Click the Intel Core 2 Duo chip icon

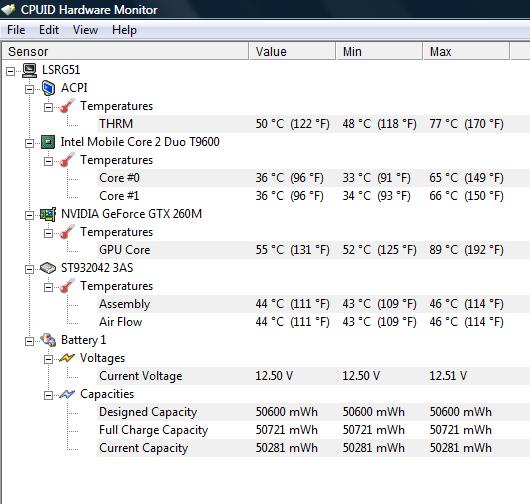click(x=48, y=142)
